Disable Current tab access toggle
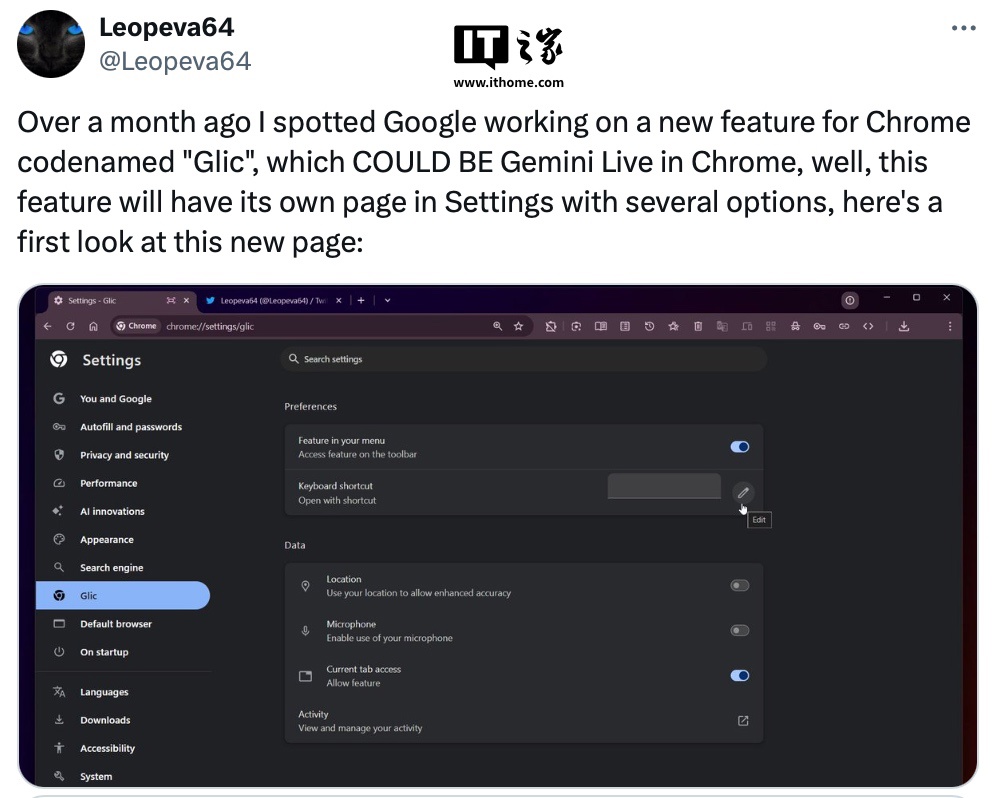 point(740,675)
